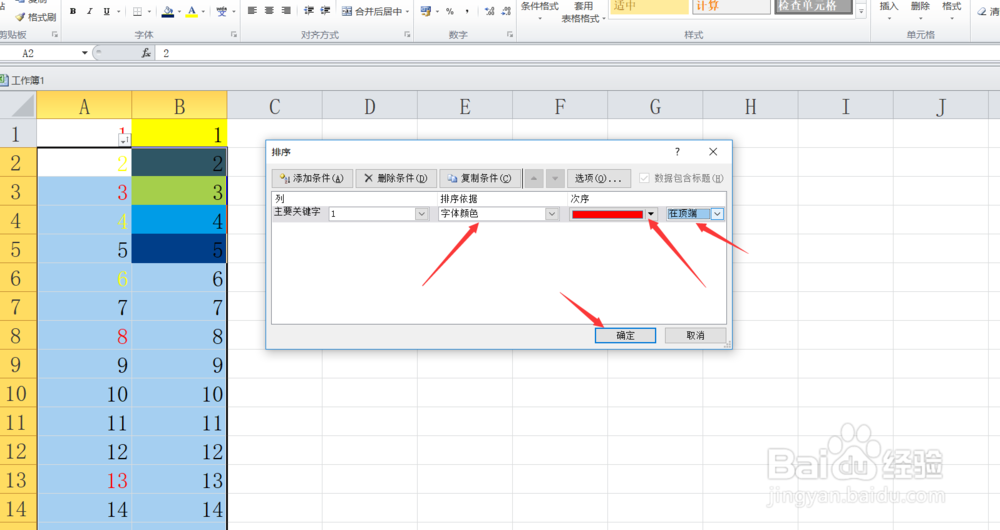Apply the 检查单元格 cell style
Image resolution: width=1000 pixels, height=530 pixels.
click(814, 6)
